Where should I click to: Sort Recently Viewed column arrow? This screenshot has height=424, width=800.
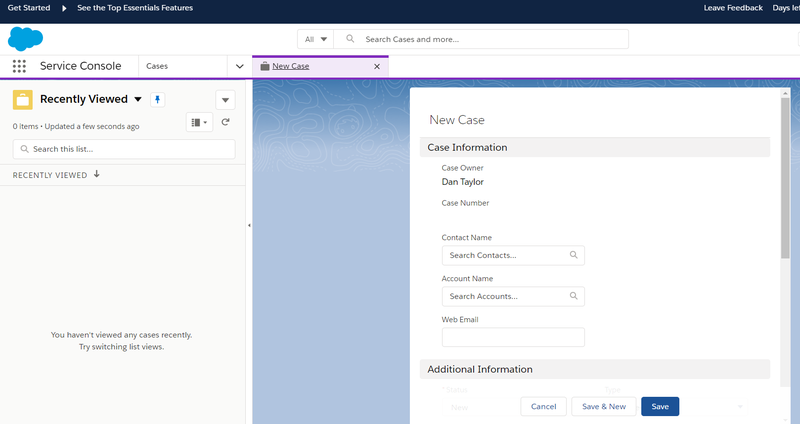coord(96,174)
